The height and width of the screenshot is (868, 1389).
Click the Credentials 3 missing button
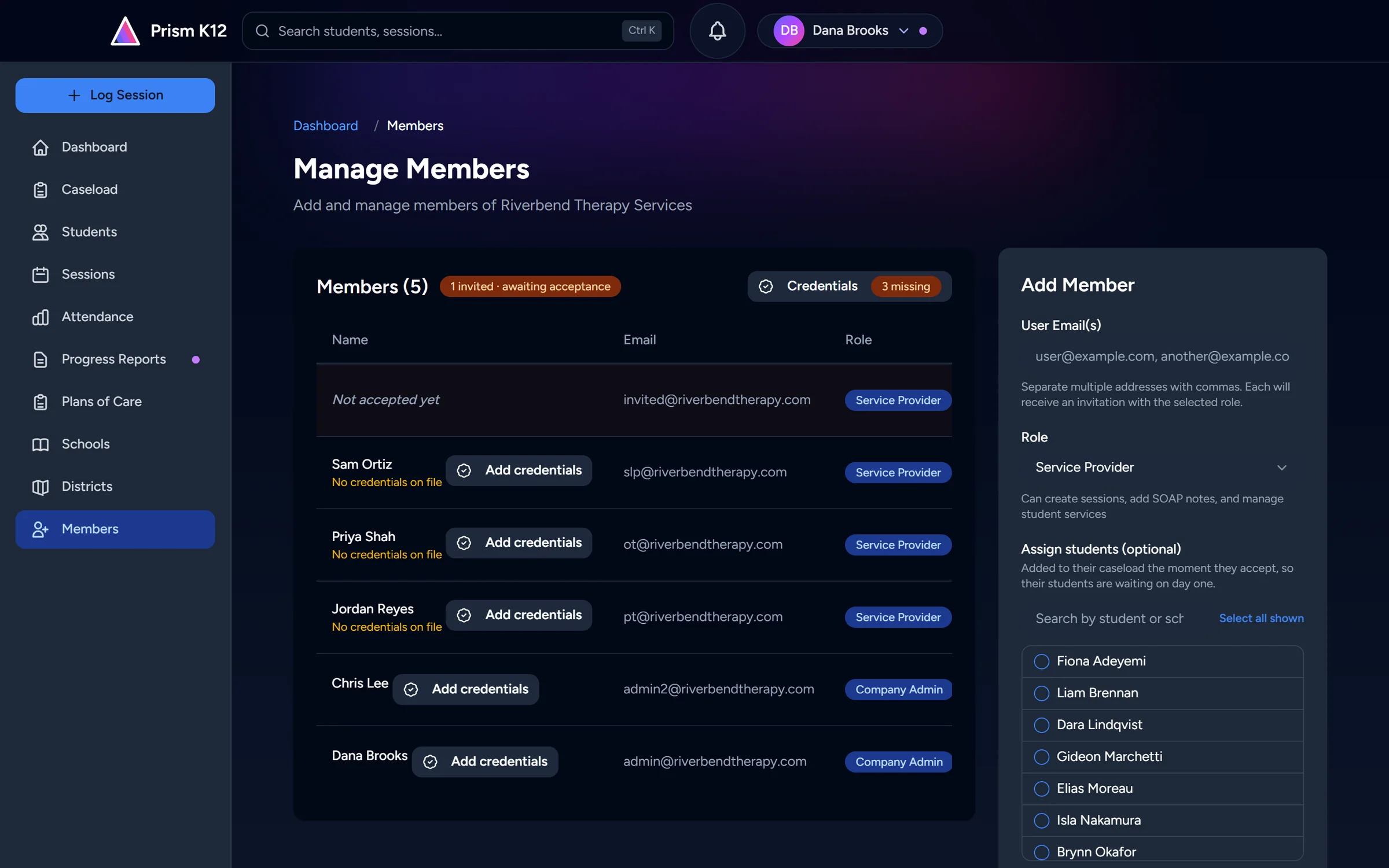pyautogui.click(x=849, y=286)
